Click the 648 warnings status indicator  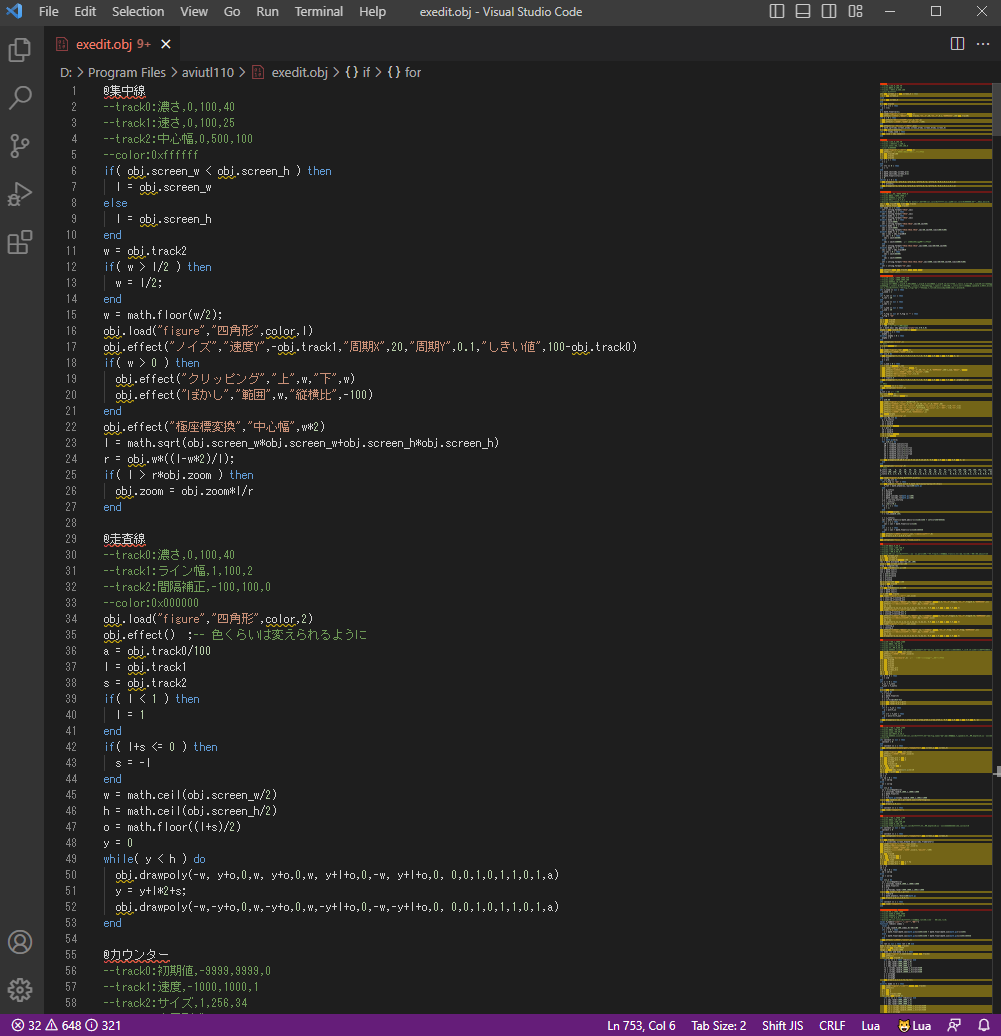point(63,1025)
